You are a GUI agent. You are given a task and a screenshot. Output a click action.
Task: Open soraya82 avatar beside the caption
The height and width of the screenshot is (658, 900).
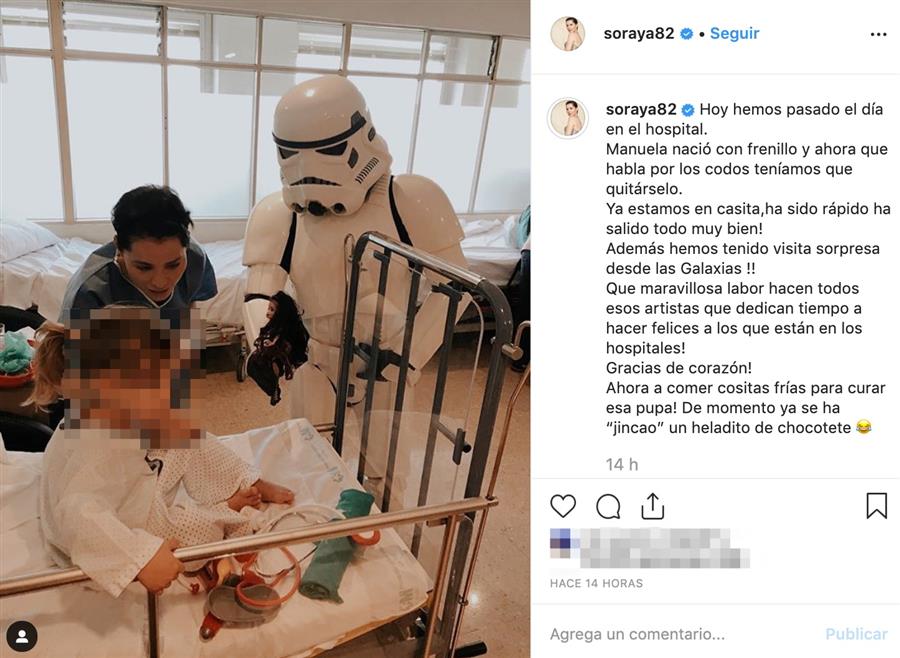(568, 118)
